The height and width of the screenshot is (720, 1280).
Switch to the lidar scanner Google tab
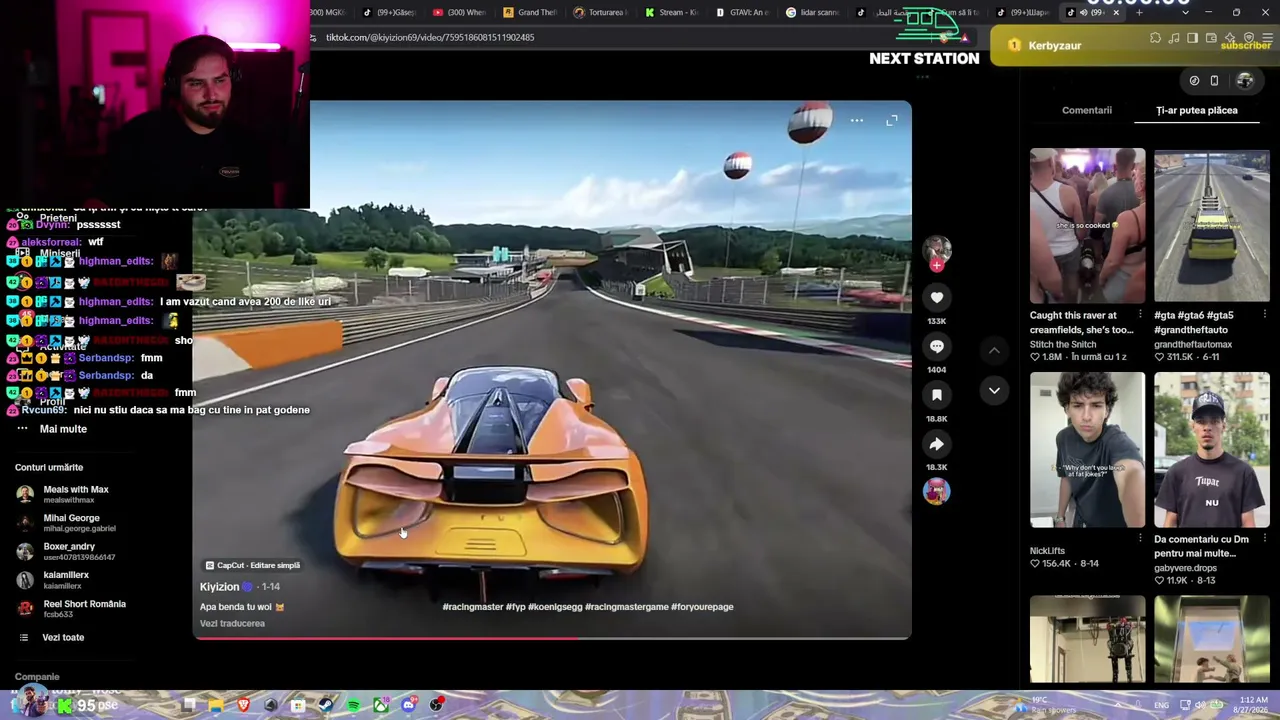tap(812, 13)
